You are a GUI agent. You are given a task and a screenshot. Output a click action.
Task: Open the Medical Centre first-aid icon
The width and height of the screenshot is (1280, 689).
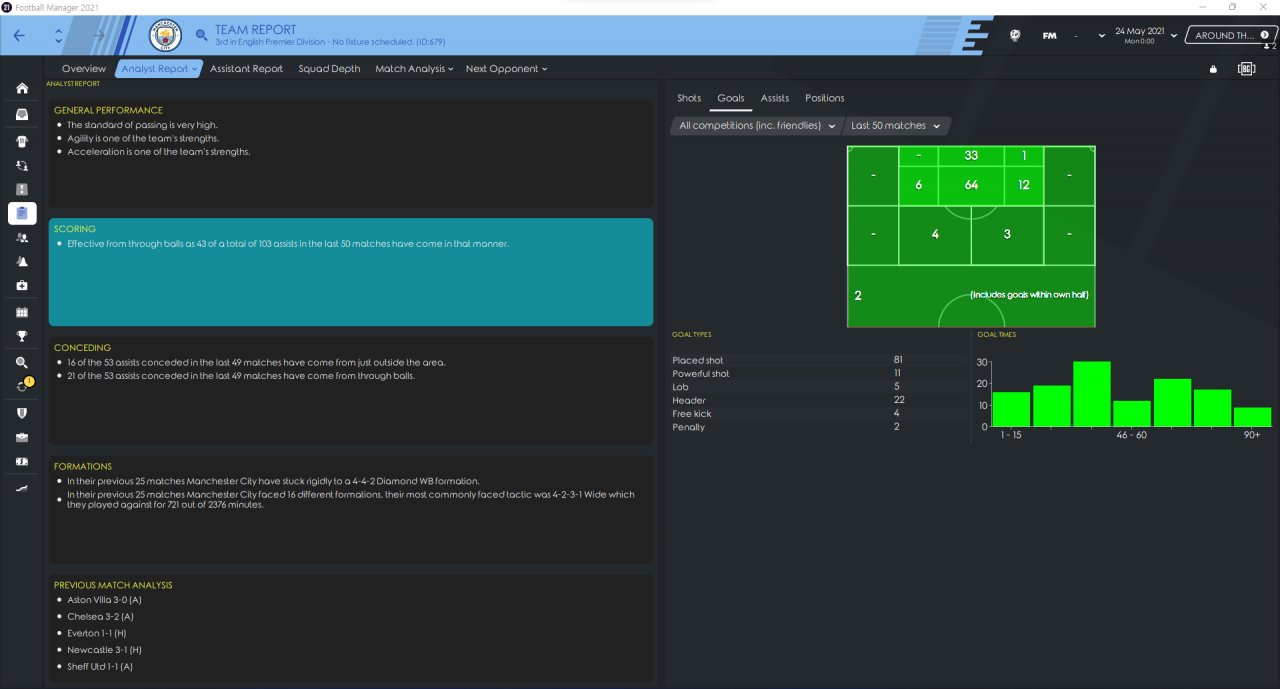(x=22, y=286)
